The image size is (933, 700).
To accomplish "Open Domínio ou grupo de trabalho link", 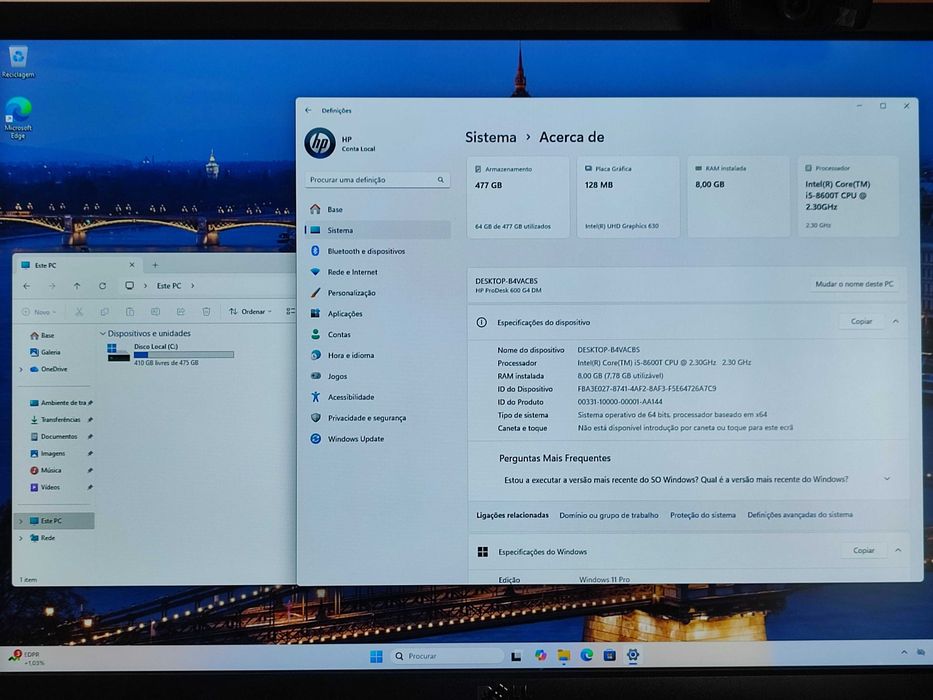I will tap(609, 515).
